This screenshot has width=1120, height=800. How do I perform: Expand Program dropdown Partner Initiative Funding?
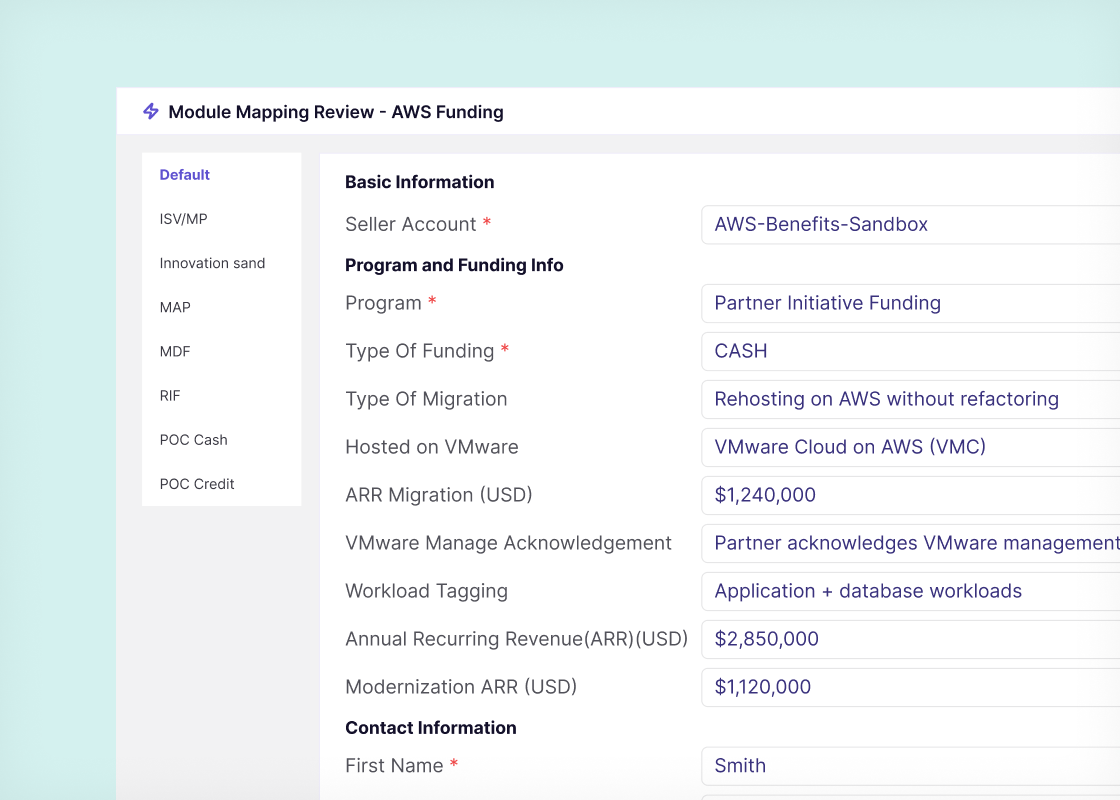(x=911, y=303)
